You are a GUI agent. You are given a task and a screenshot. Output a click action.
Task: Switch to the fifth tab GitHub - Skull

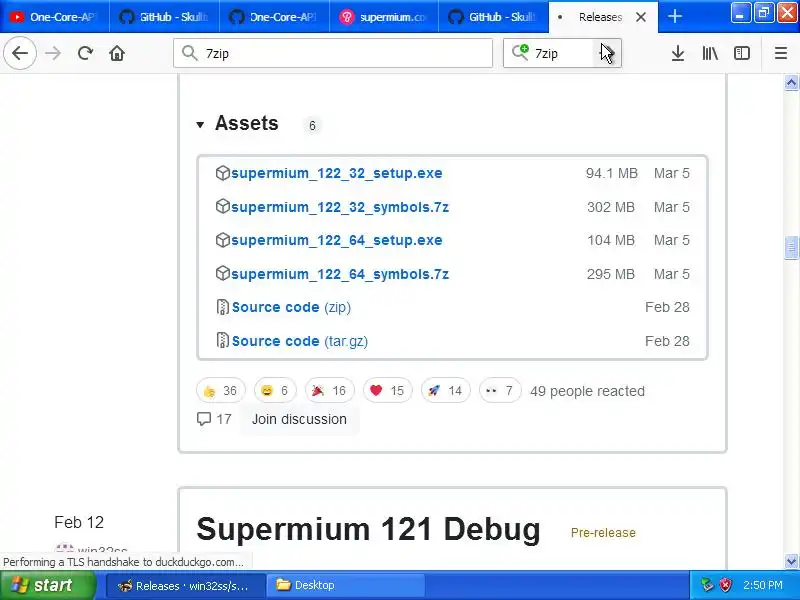pyautogui.click(x=493, y=17)
